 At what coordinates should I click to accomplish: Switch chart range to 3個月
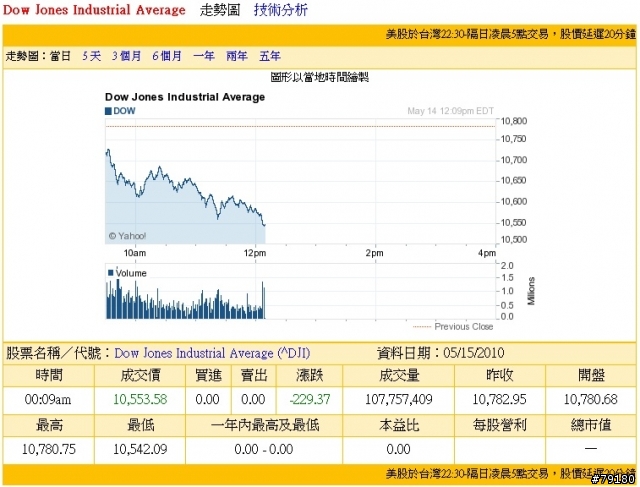(x=127, y=56)
